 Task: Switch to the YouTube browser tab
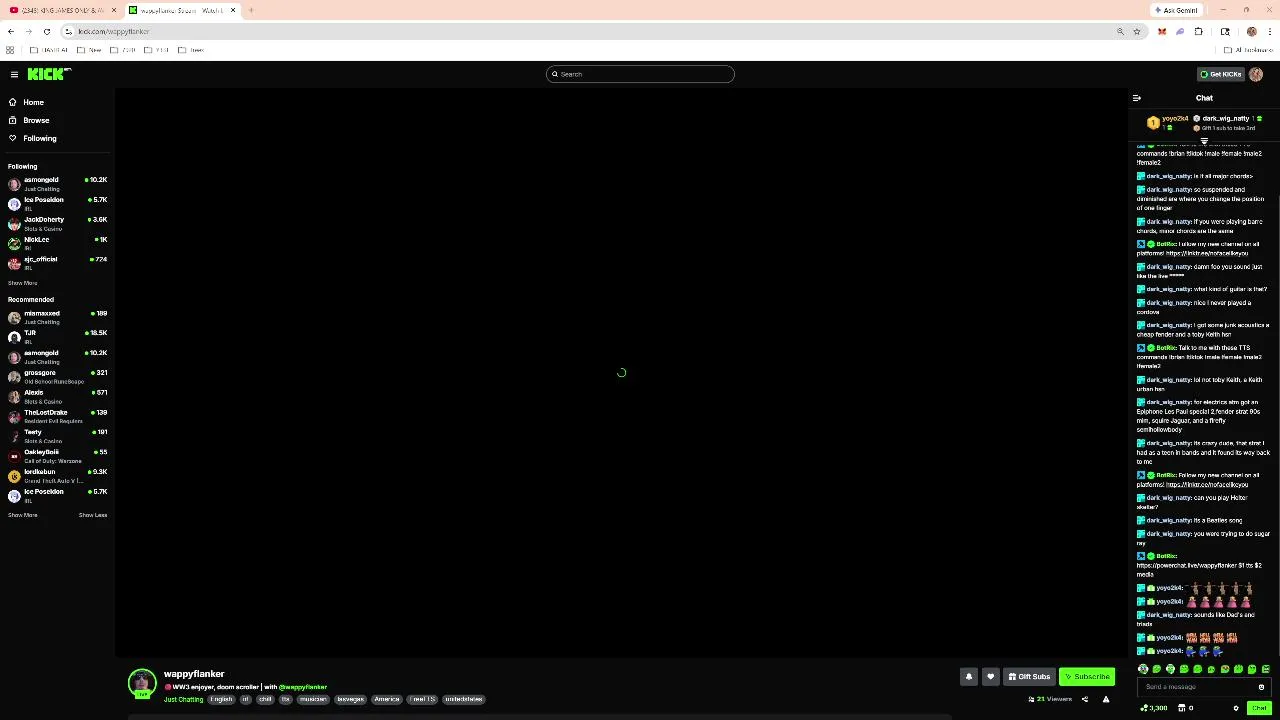tap(62, 10)
